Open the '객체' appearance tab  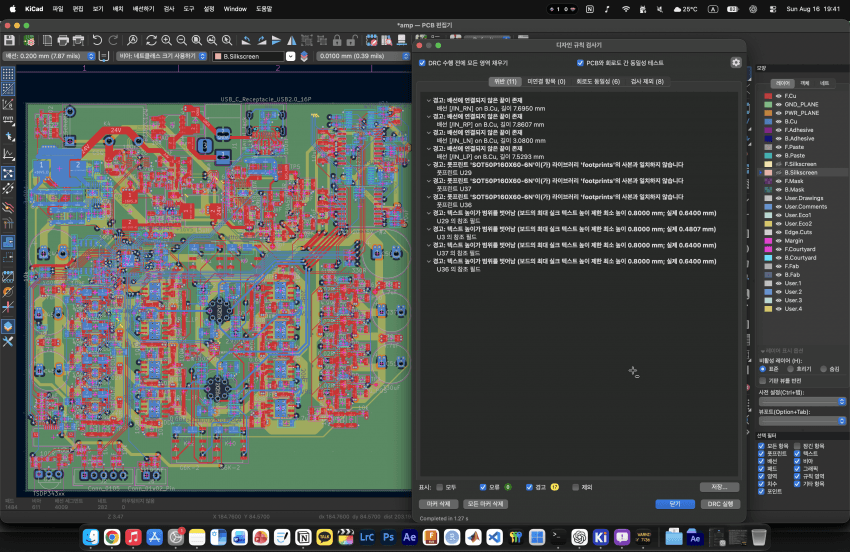[805, 84]
